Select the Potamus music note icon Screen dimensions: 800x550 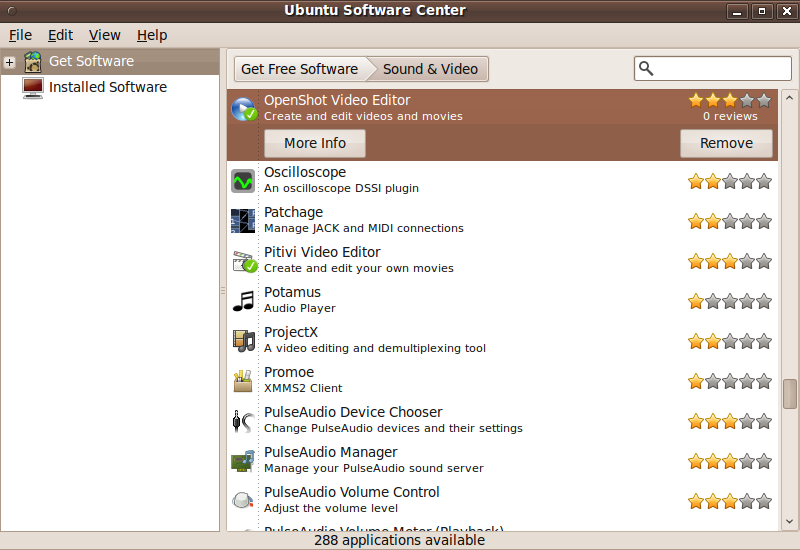point(243,301)
